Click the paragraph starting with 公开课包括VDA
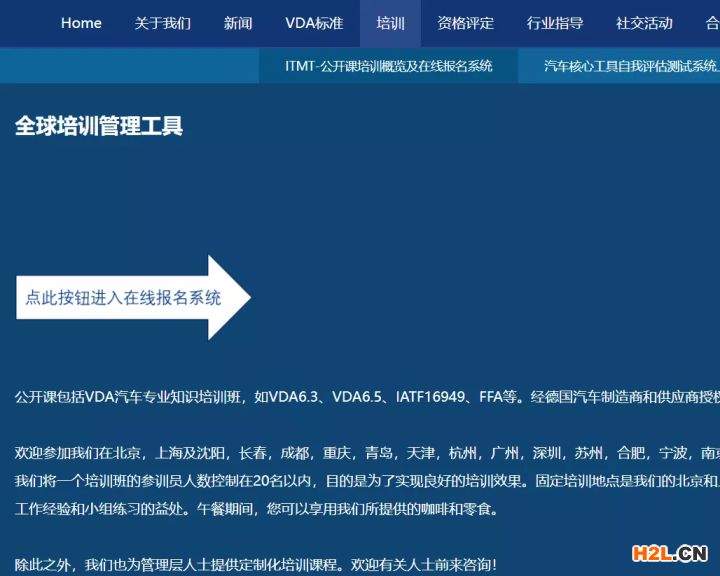The height and width of the screenshot is (576, 720). (360, 397)
